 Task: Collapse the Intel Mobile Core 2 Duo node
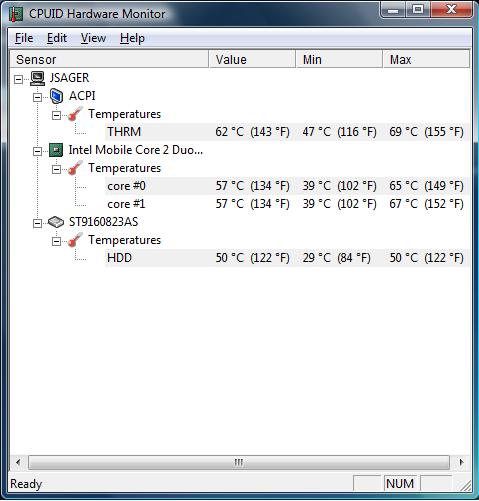(x=37, y=151)
